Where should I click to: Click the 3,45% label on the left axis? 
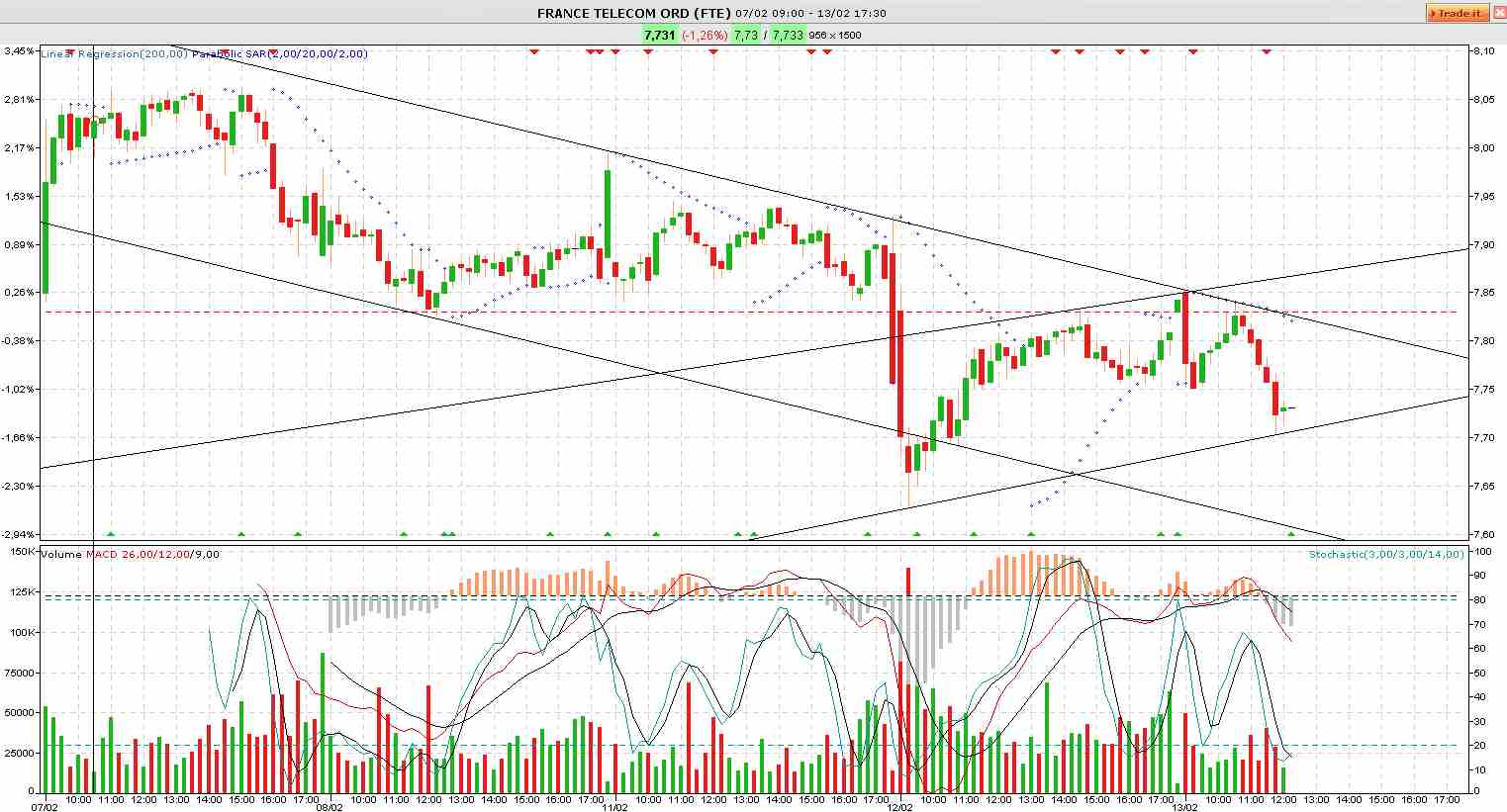click(20, 50)
